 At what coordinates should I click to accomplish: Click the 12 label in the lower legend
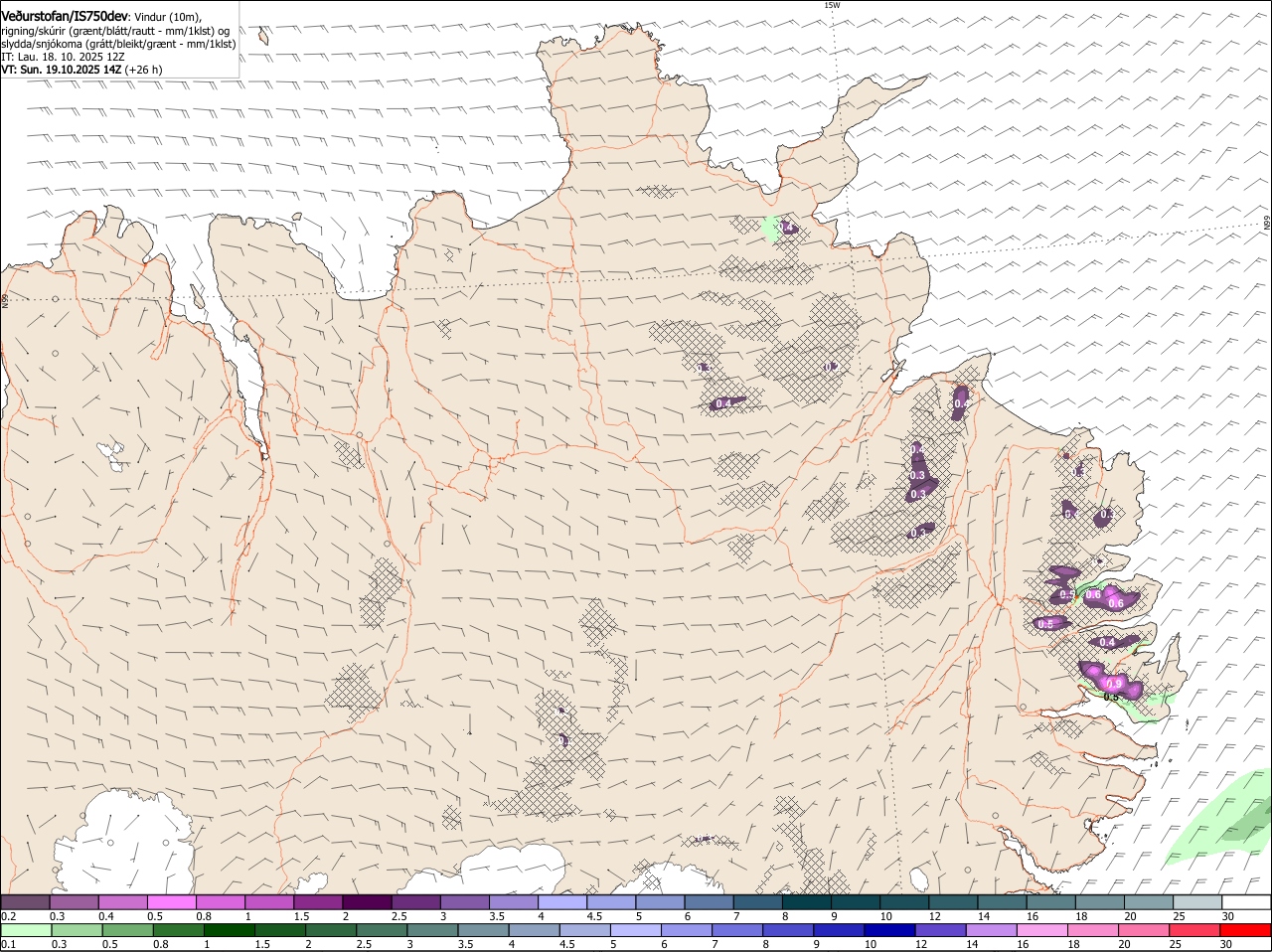(919, 944)
